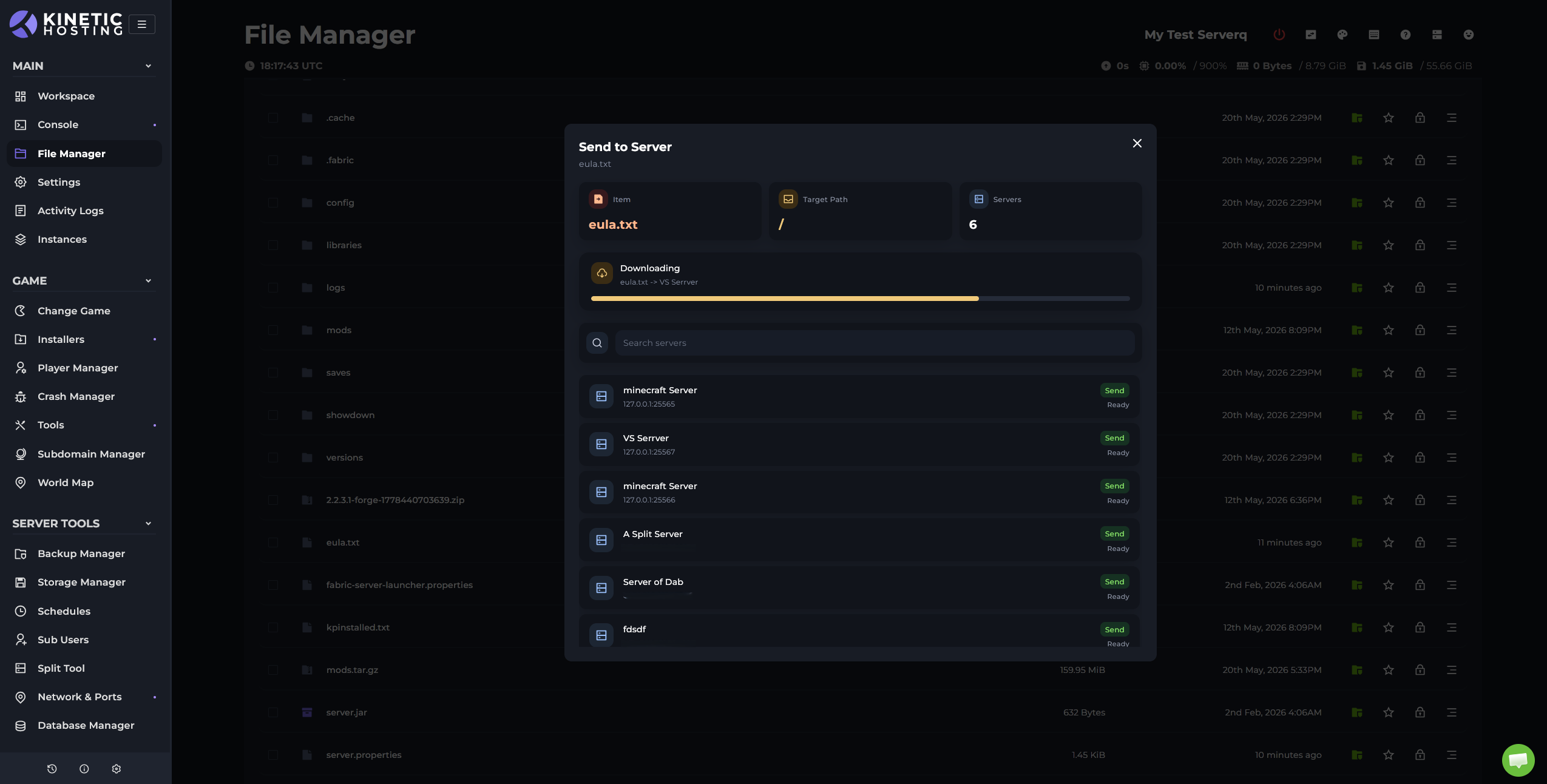Open Installers in the sidebar
1547x784 pixels.
[x=84, y=339]
